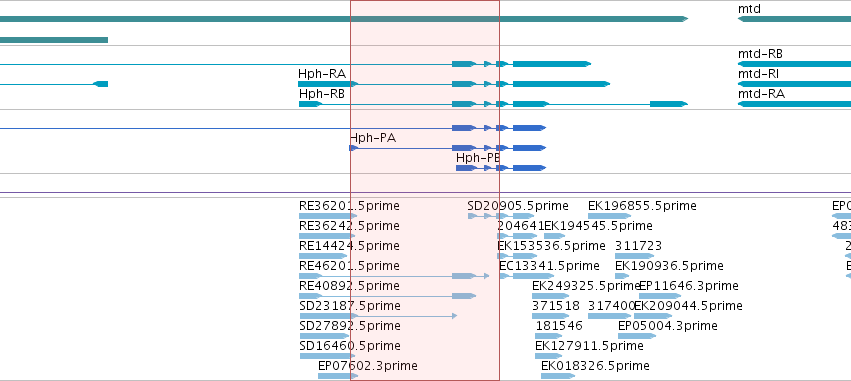851x381 pixels.
Task: Select EST RE36201.5prime label
Action: tap(349, 206)
